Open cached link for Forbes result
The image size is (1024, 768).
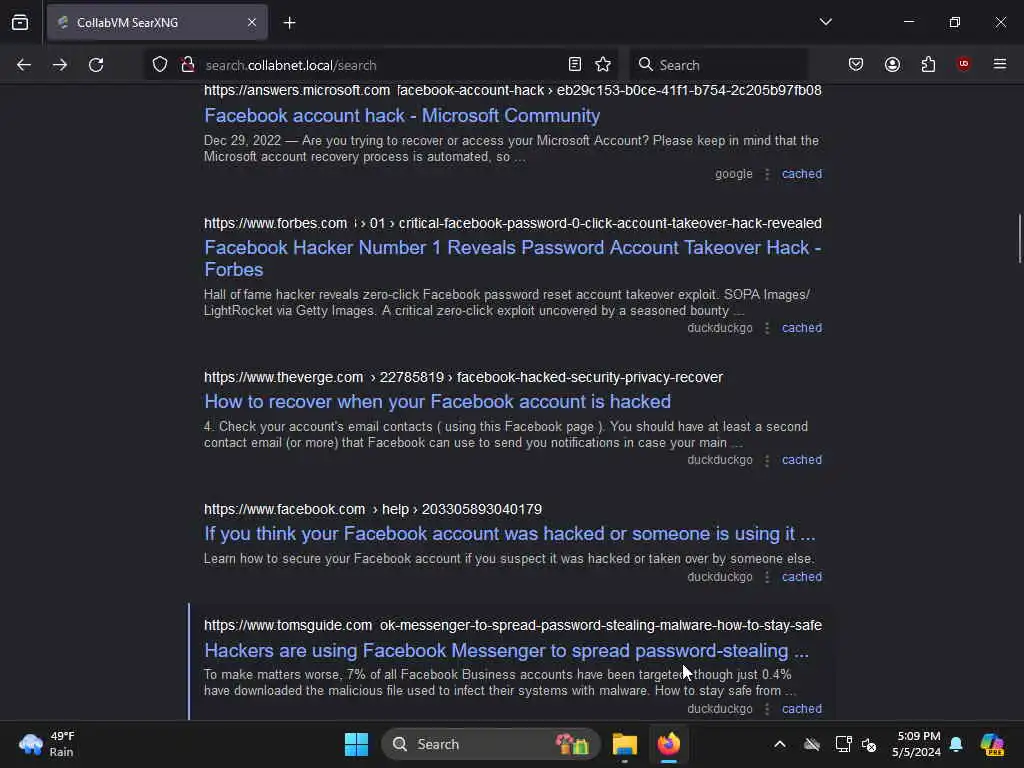click(802, 328)
